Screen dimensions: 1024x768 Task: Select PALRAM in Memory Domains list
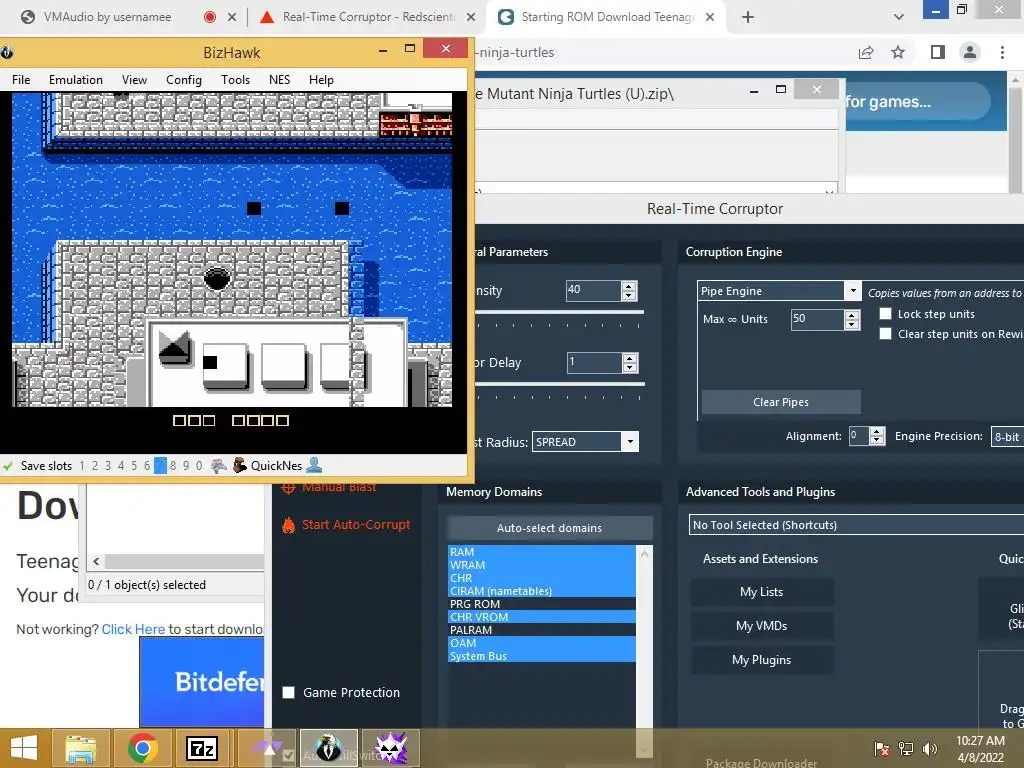(x=541, y=630)
